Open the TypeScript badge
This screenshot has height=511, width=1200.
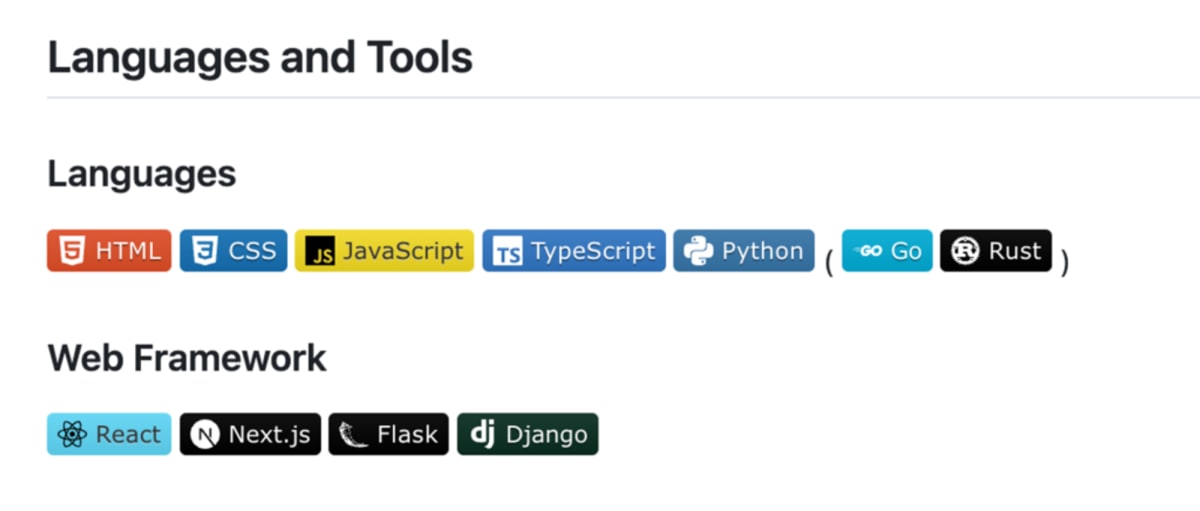point(574,251)
